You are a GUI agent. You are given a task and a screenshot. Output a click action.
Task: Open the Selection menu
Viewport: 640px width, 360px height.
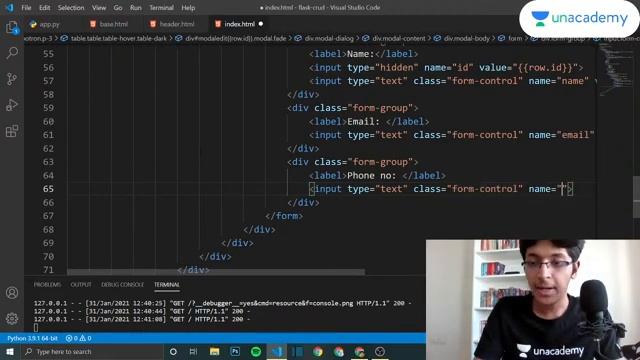[x=71, y=8]
